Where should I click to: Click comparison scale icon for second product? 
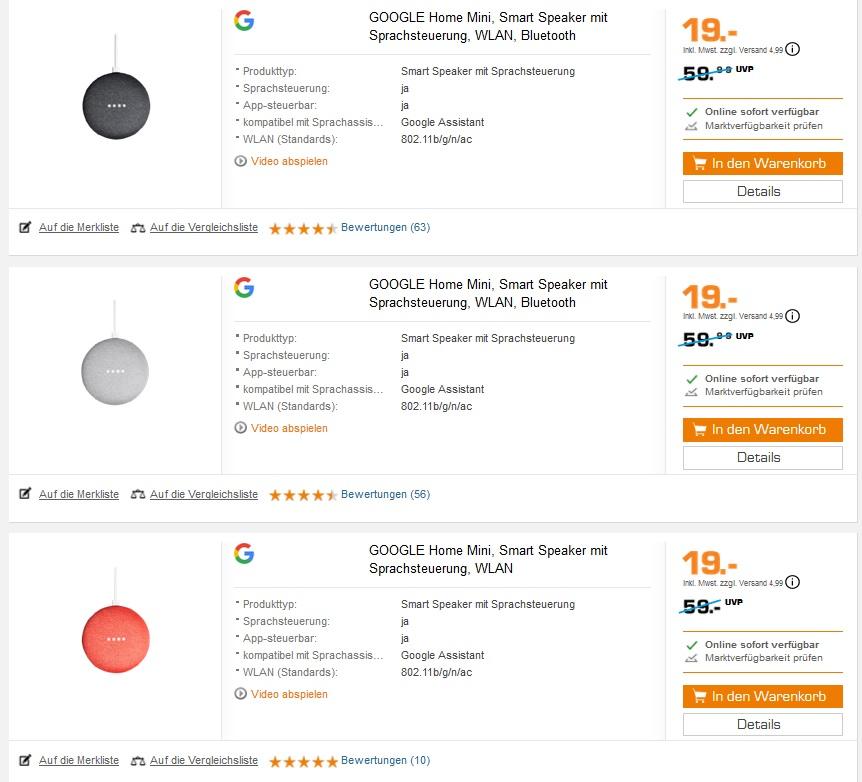tap(138, 494)
